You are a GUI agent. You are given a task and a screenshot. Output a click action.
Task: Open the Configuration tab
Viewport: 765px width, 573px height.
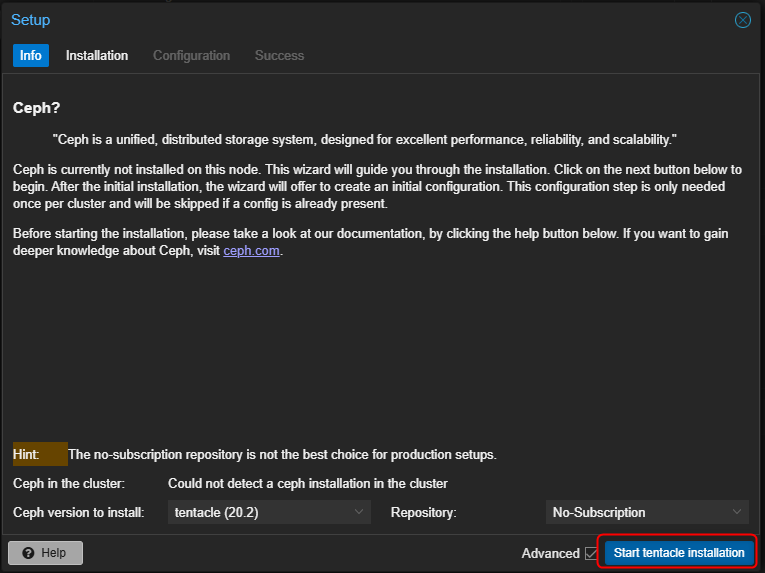[x=191, y=55]
